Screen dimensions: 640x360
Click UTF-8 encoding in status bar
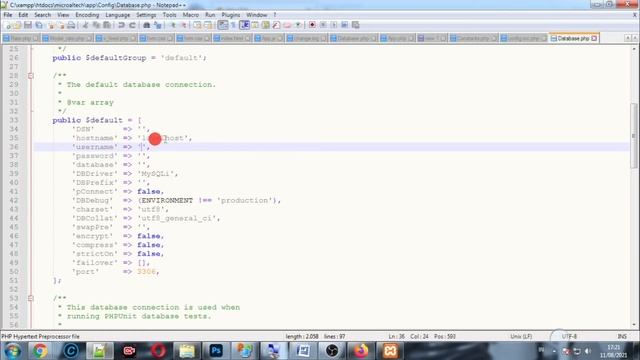pyautogui.click(x=569, y=337)
